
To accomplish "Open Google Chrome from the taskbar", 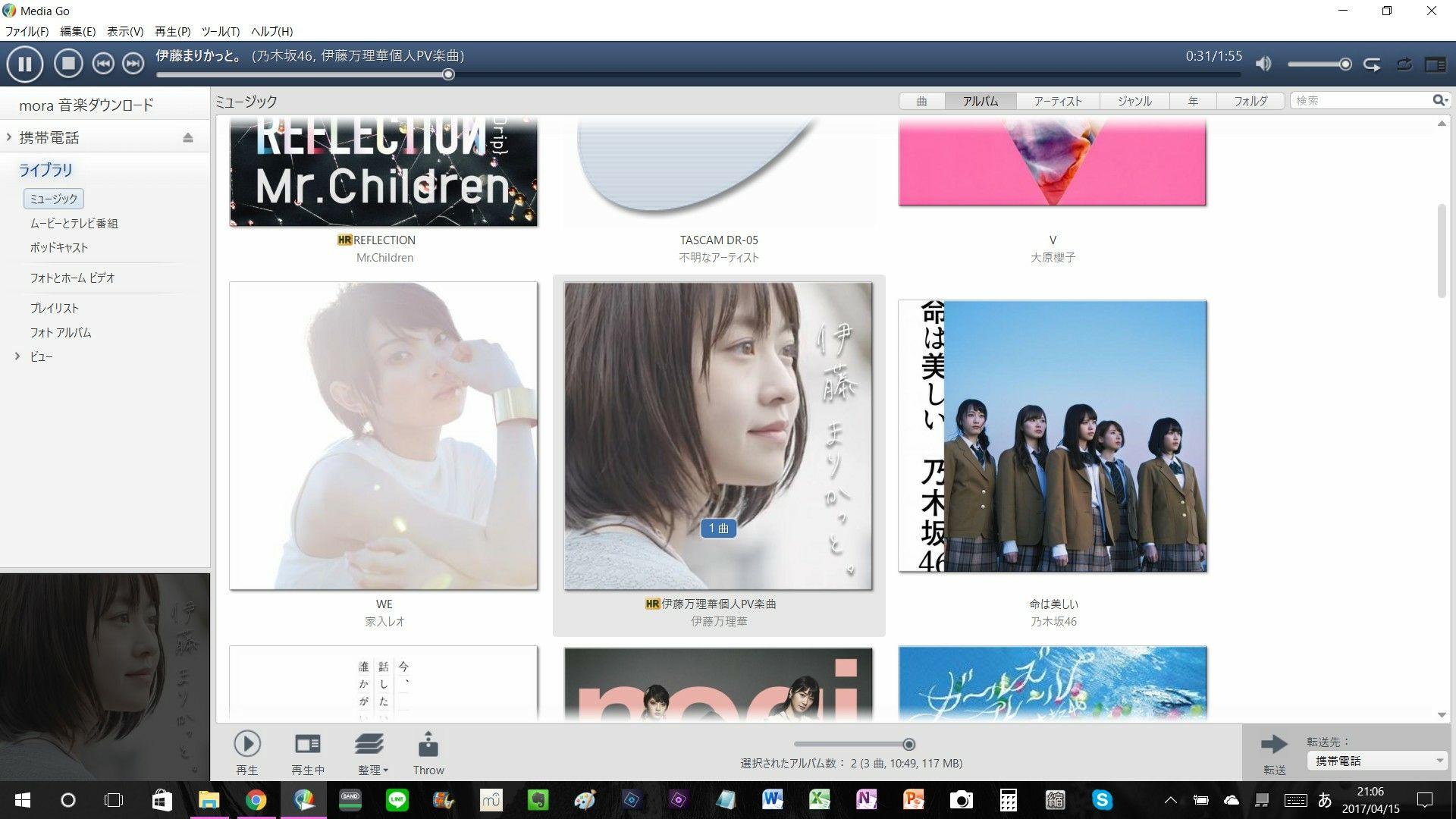I will 256,800.
